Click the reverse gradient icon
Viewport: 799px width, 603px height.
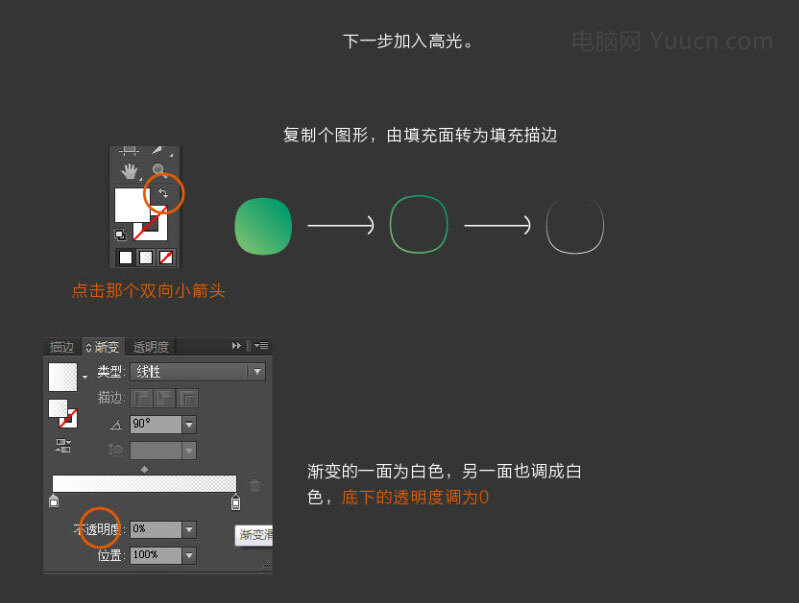pyautogui.click(x=63, y=445)
